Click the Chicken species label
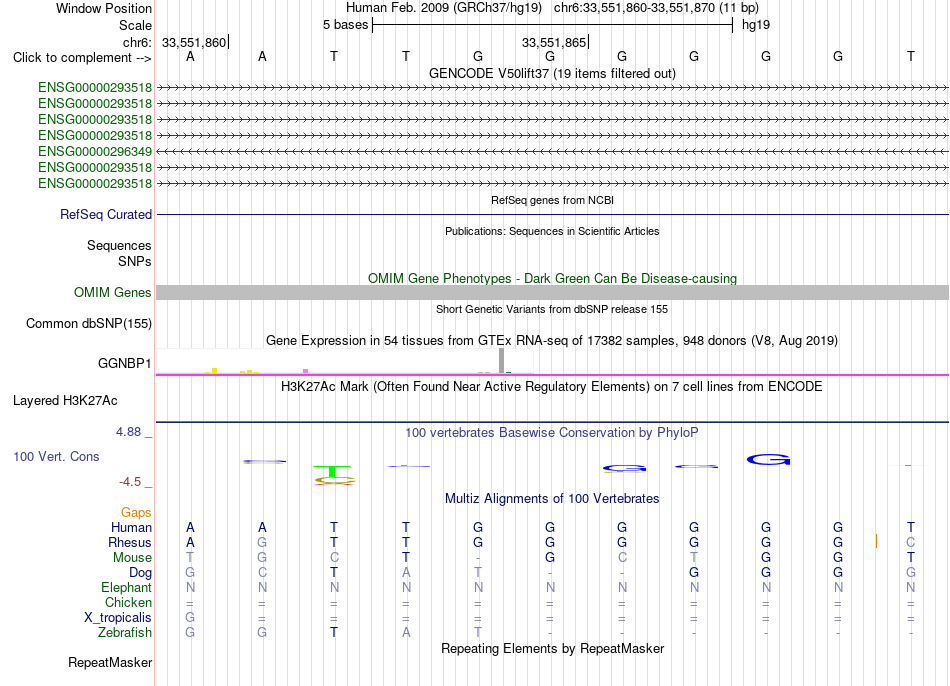The width and height of the screenshot is (950, 686). [x=128, y=603]
